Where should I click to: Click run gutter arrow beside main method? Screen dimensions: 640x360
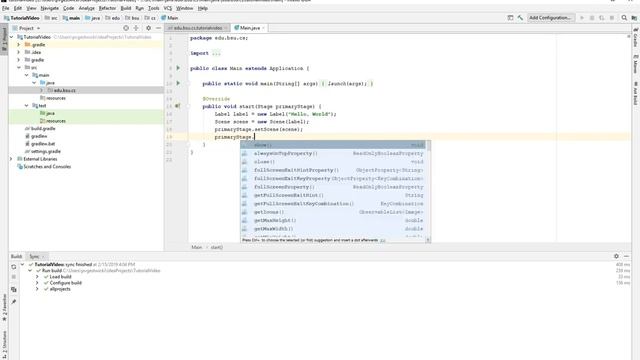pos(178,83)
